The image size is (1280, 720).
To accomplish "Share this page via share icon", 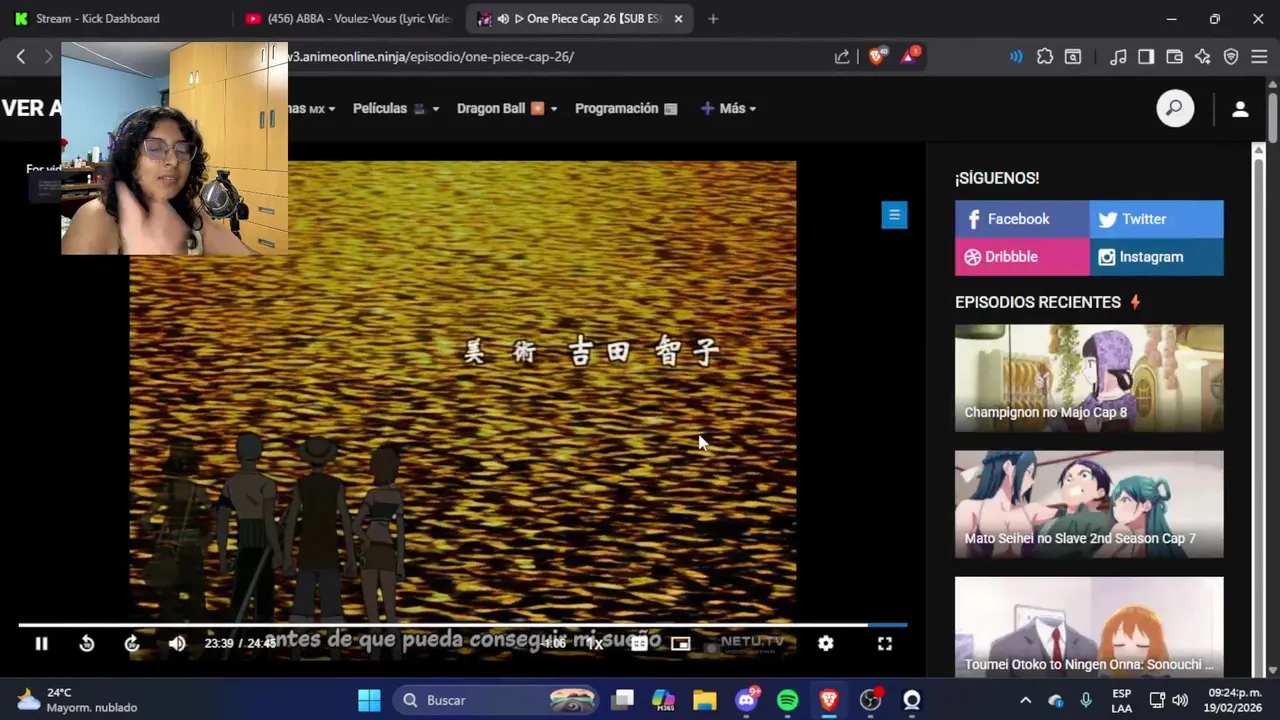I will coord(842,57).
